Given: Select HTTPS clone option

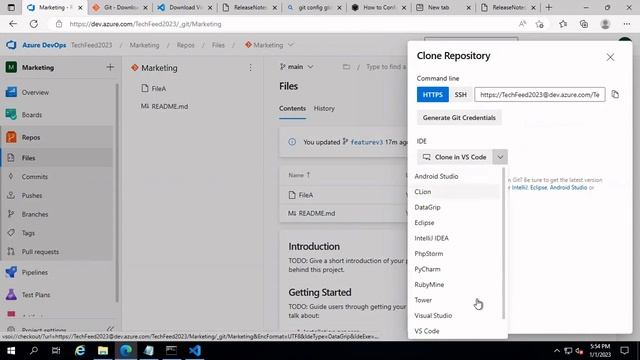Looking at the screenshot, I should pyautogui.click(x=433, y=95).
